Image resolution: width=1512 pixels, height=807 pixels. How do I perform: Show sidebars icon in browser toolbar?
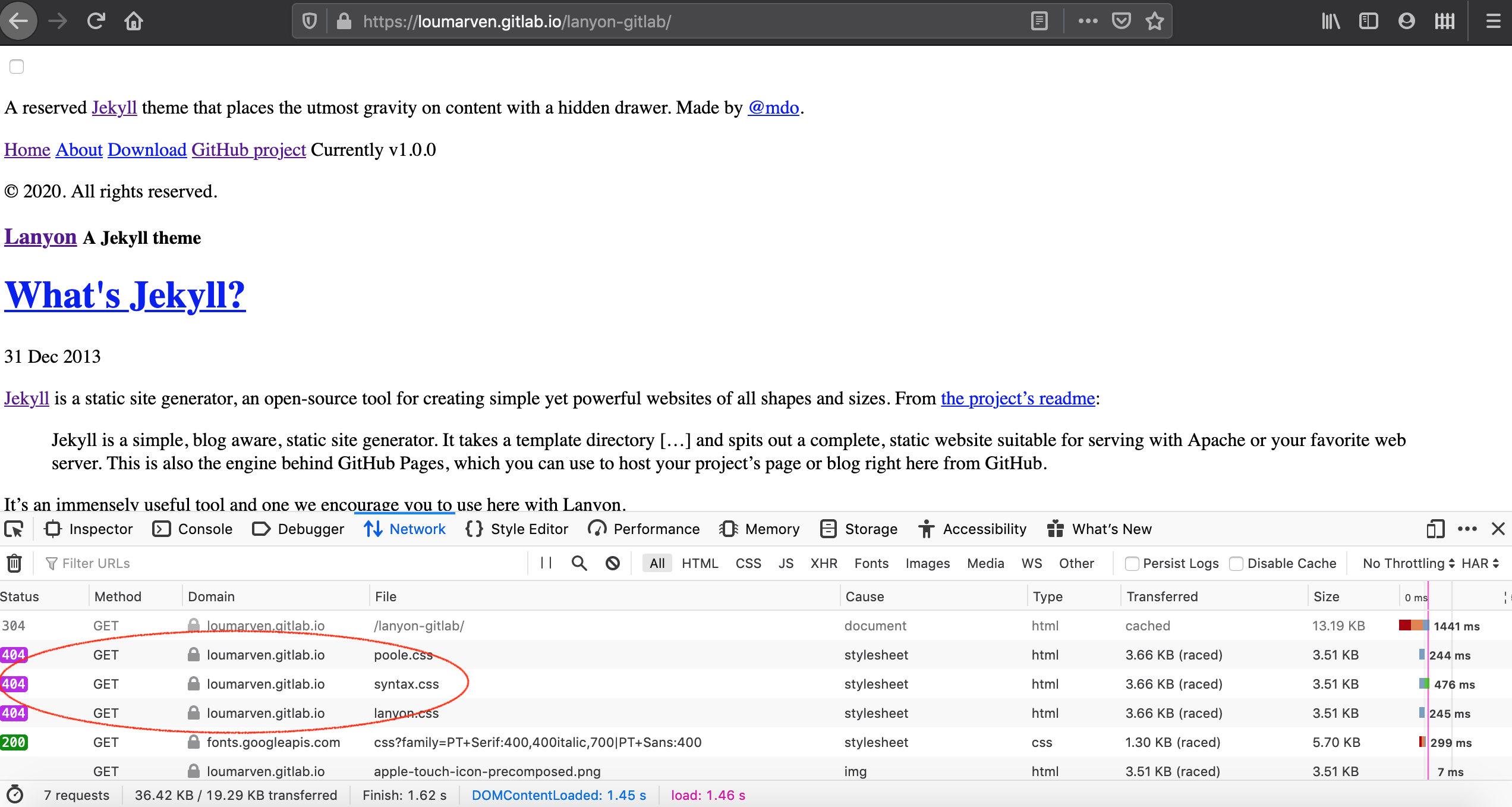click(x=1368, y=21)
